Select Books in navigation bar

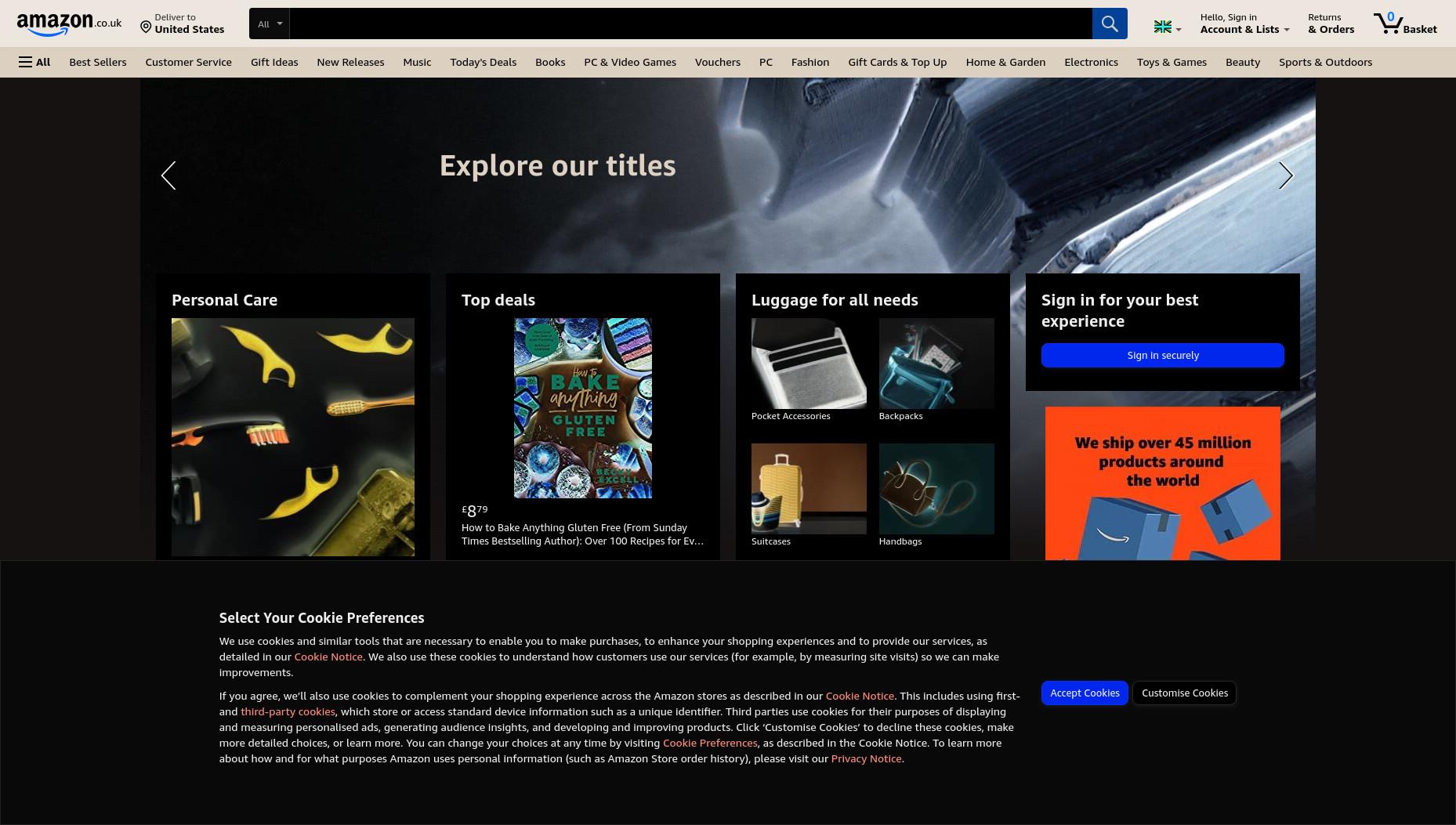[x=550, y=62]
